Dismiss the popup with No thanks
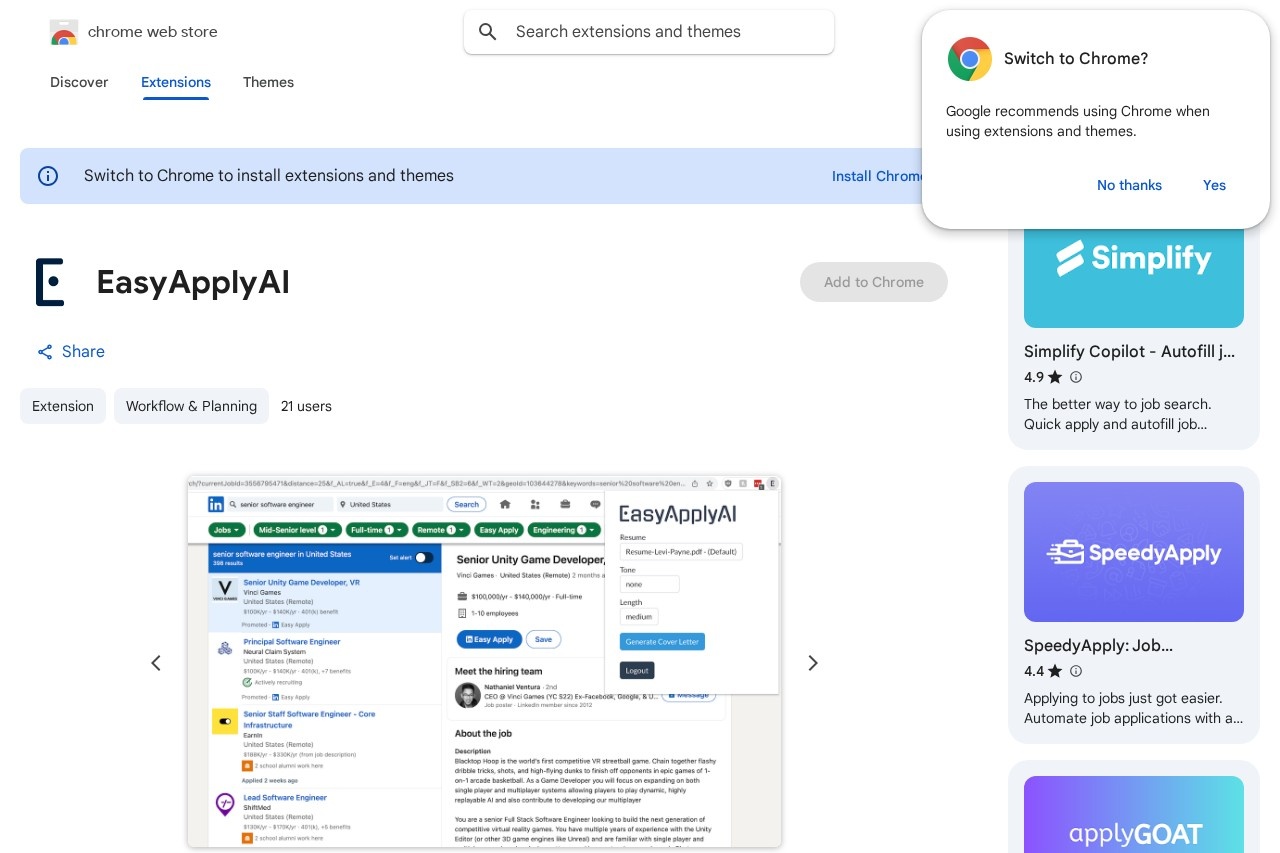Image resolution: width=1280 pixels, height=853 pixels. (1129, 185)
